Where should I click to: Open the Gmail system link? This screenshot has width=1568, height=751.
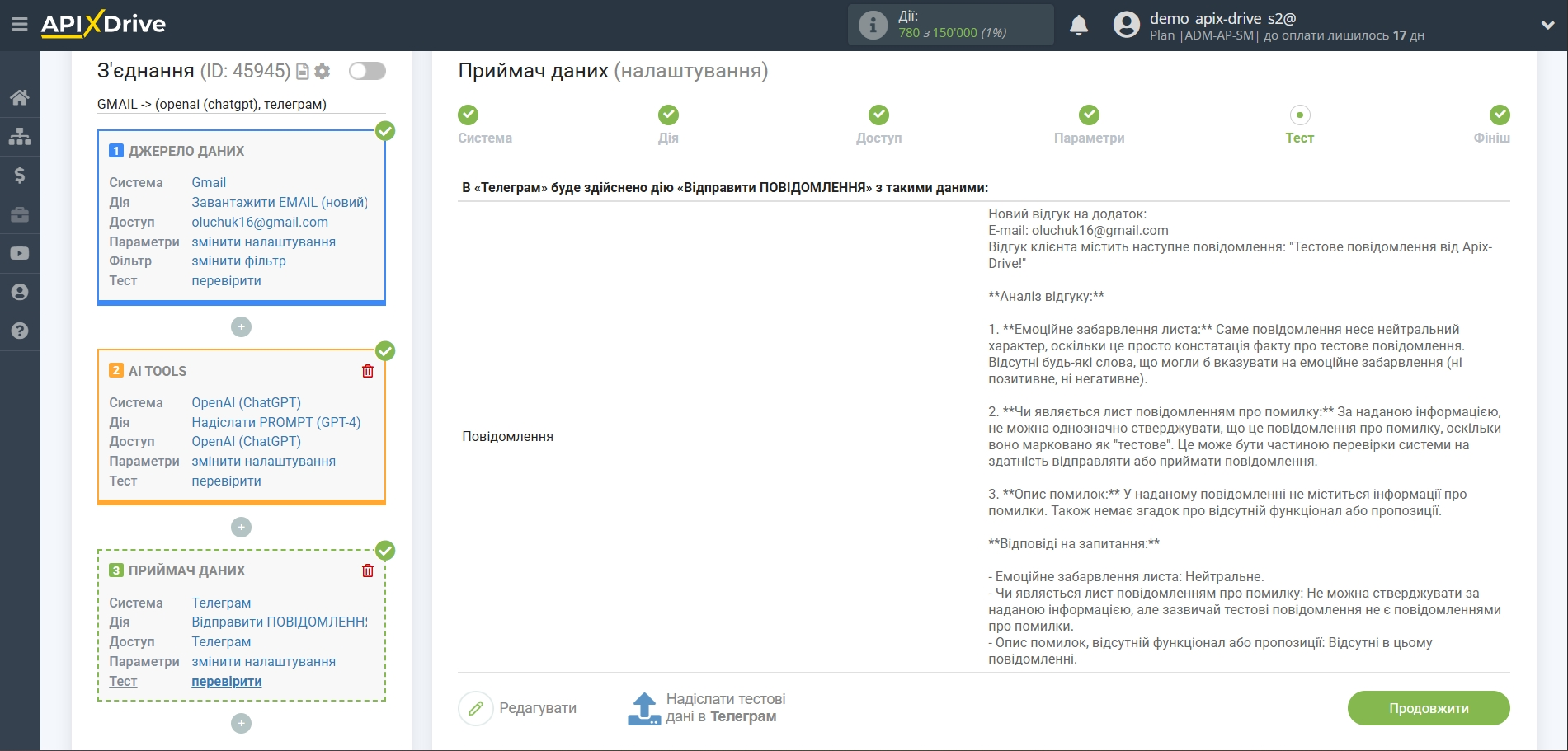pos(209,183)
